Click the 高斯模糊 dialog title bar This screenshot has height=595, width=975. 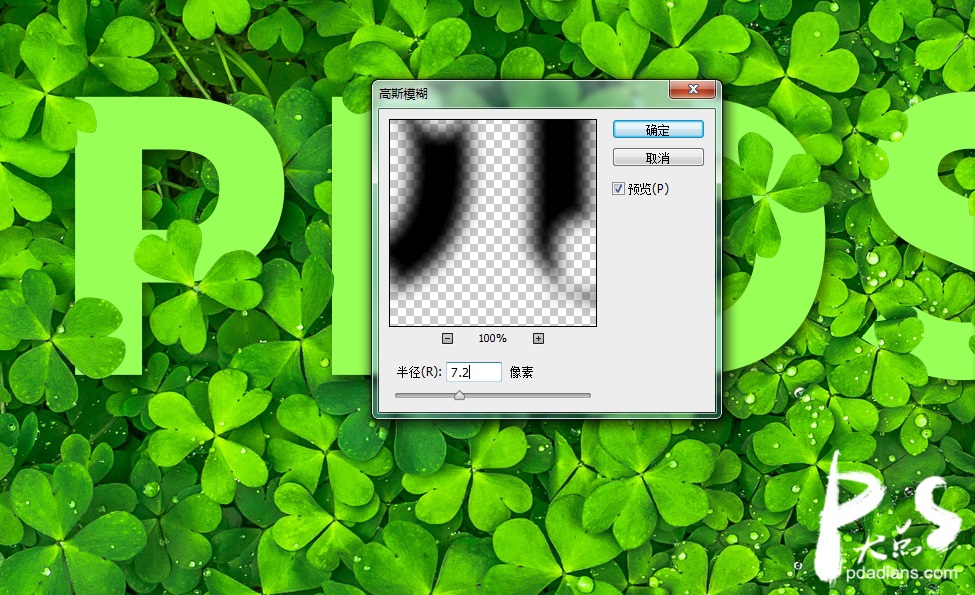pos(522,93)
